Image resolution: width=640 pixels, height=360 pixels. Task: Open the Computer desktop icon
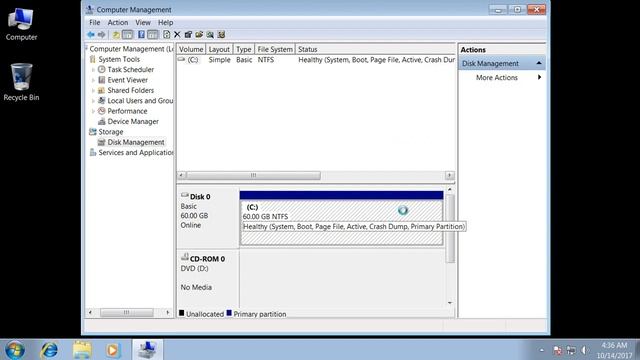[21, 24]
